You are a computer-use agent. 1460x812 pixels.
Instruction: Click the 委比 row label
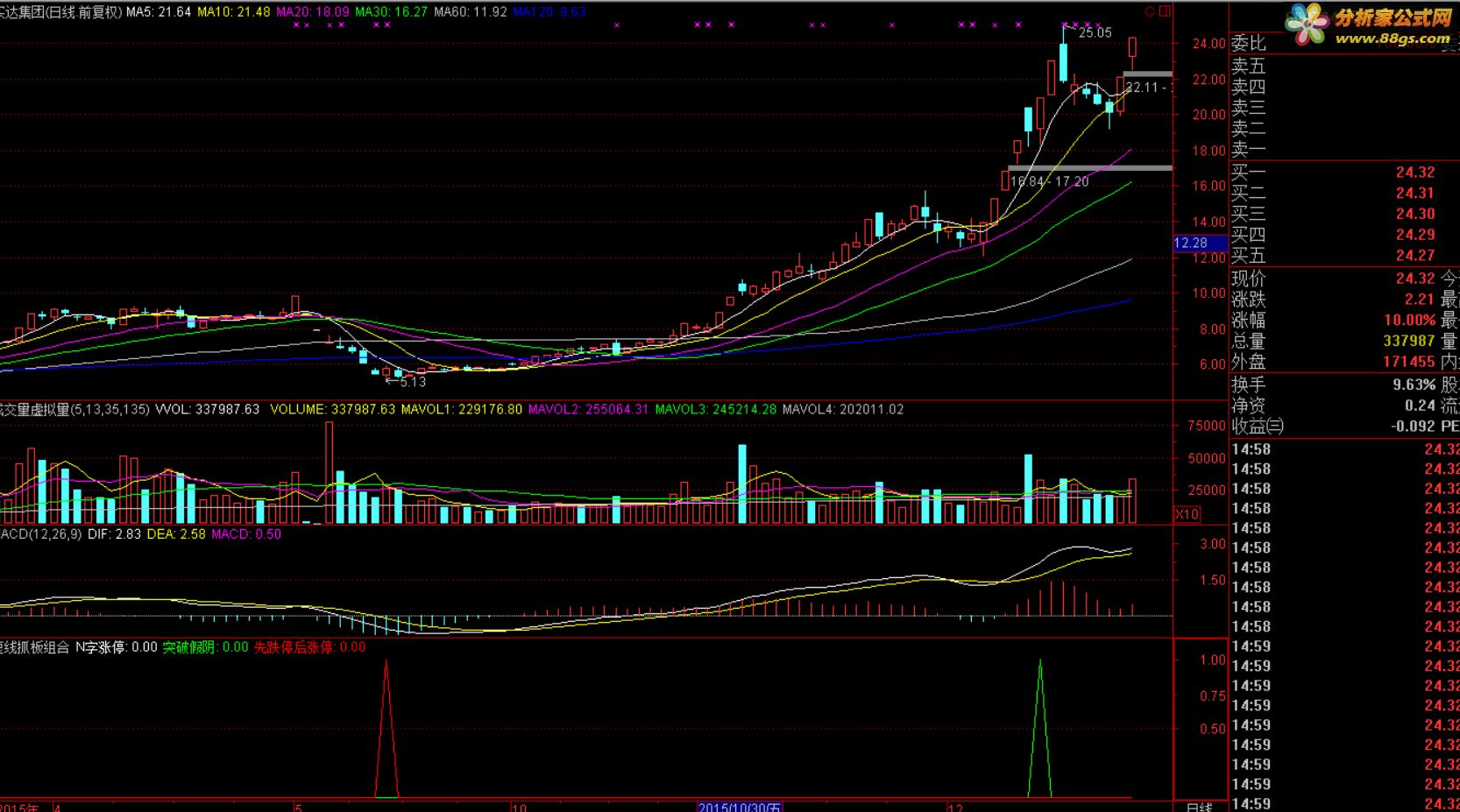pyautogui.click(x=1249, y=43)
